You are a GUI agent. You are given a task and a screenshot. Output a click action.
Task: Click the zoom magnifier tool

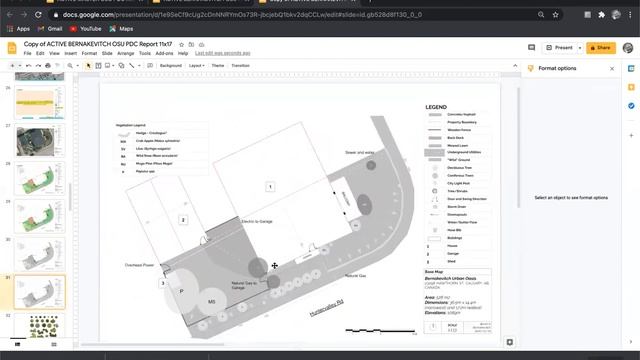point(70,66)
